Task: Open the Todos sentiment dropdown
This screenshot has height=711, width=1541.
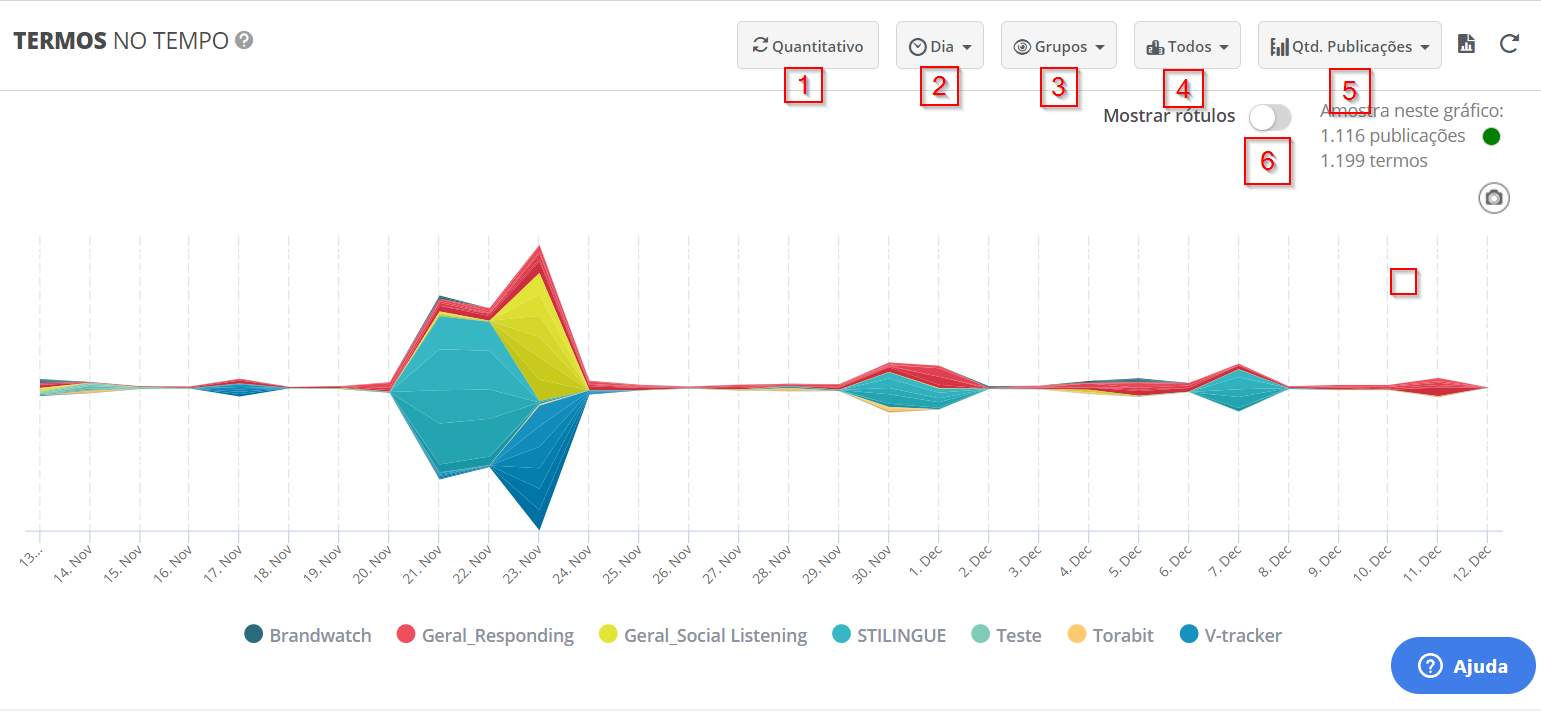Action: click(x=1186, y=46)
